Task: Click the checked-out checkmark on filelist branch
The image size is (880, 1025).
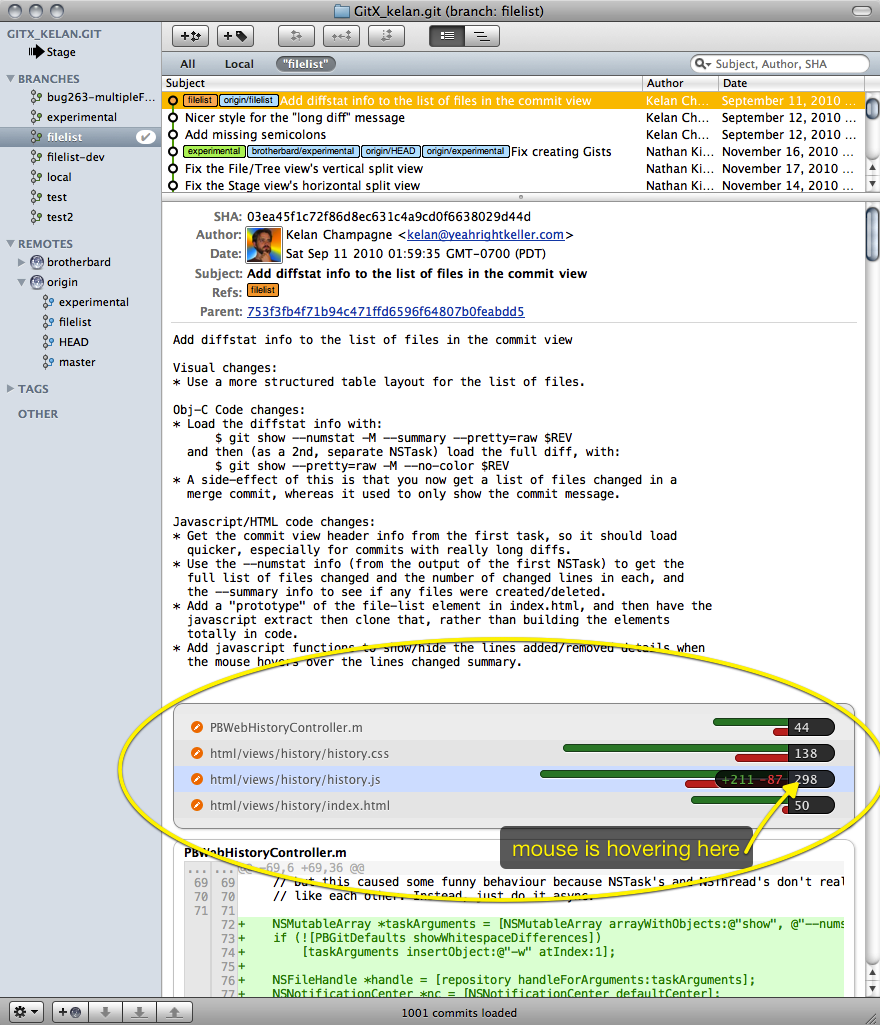Action: 146,137
